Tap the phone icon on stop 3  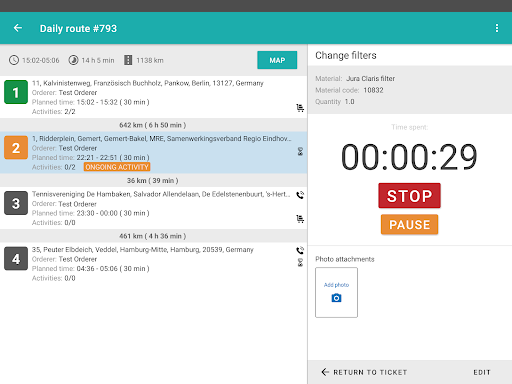(300, 195)
